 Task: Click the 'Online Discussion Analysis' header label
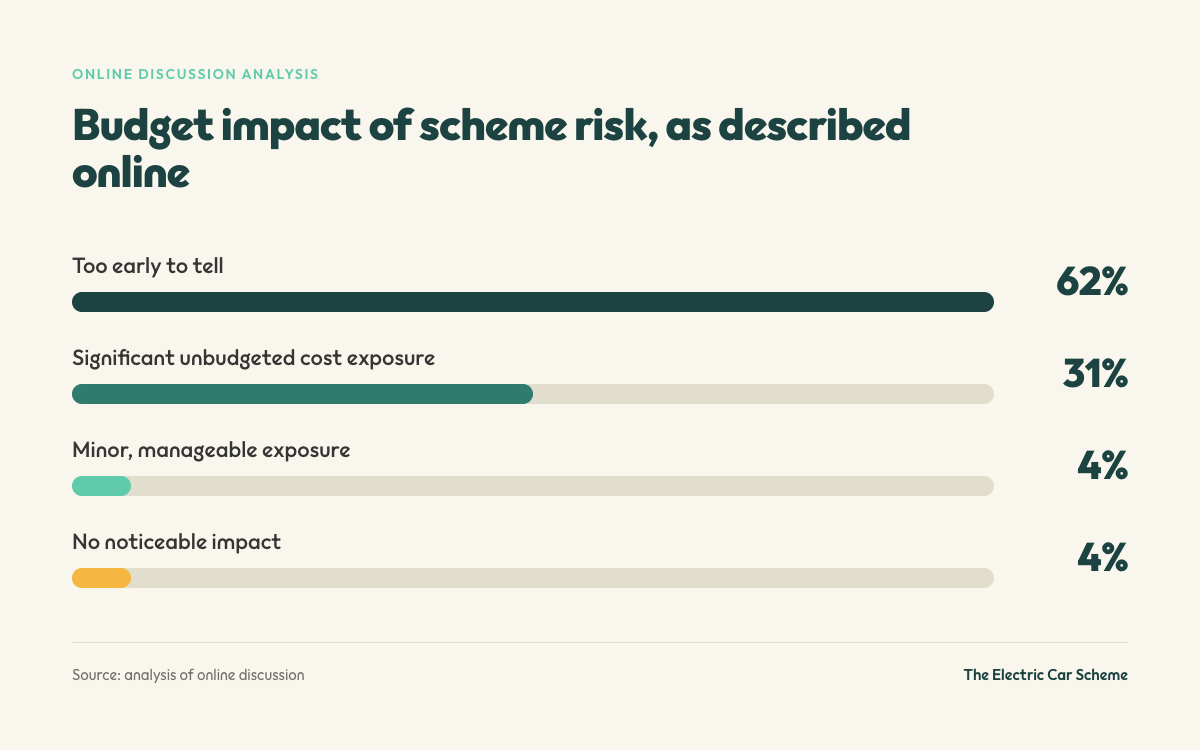[195, 74]
